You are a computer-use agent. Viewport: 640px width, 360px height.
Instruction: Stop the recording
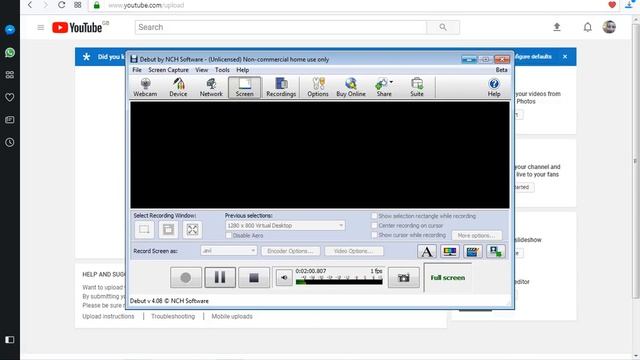coord(254,278)
